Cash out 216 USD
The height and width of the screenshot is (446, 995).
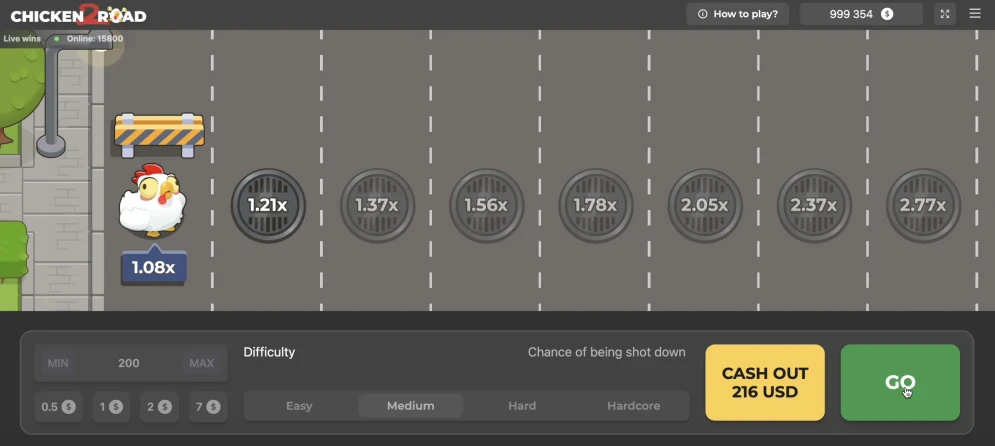pos(765,382)
